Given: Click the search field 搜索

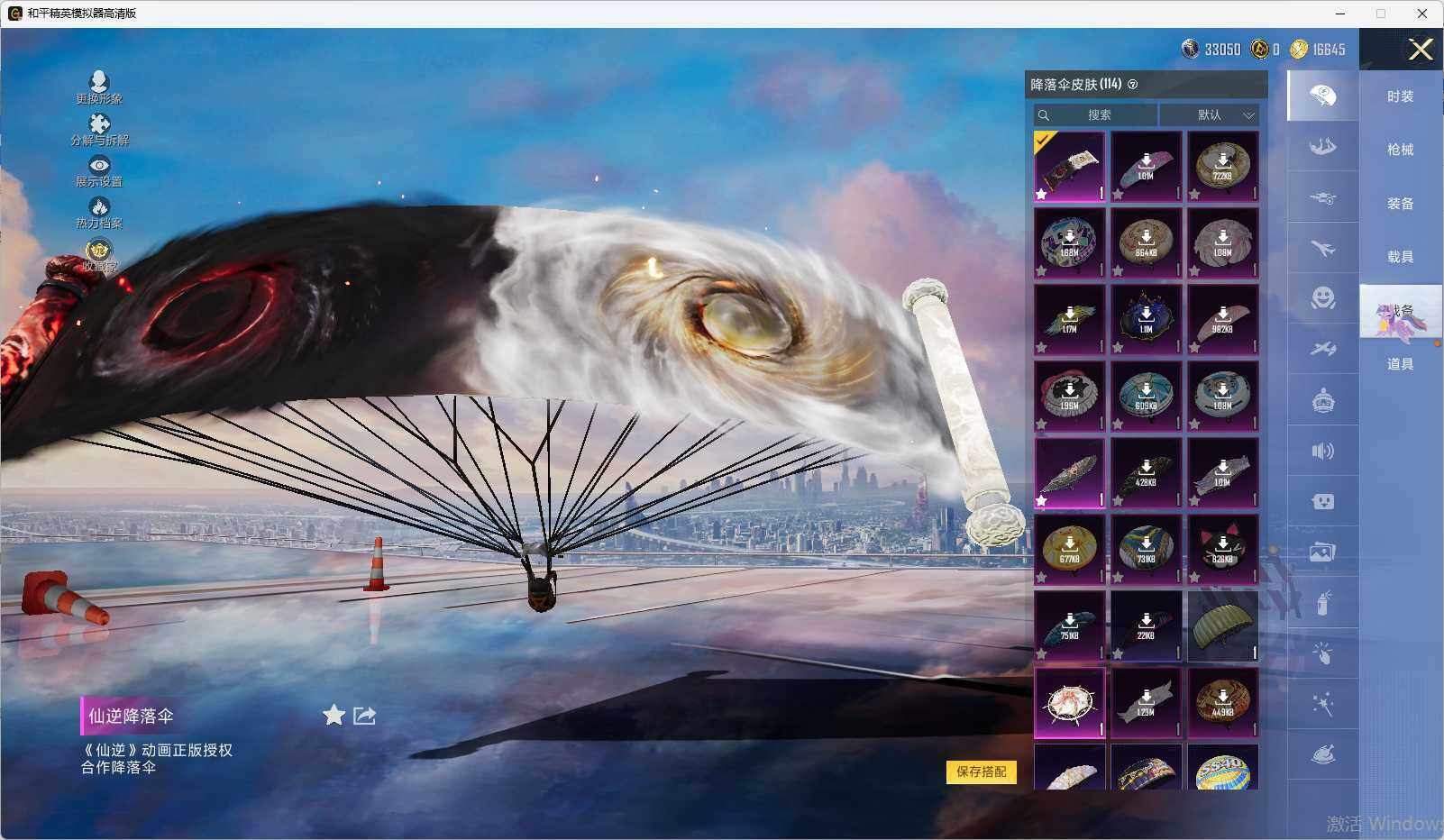Looking at the screenshot, I should (1096, 115).
